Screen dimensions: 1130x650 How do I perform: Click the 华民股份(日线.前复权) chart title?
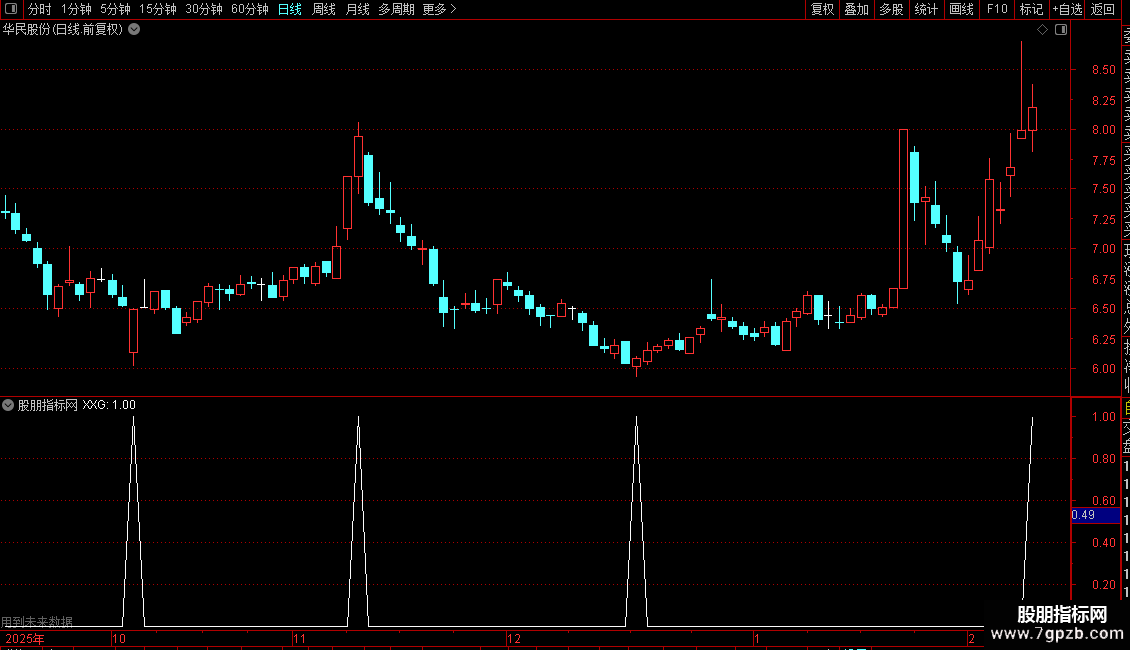(63, 30)
